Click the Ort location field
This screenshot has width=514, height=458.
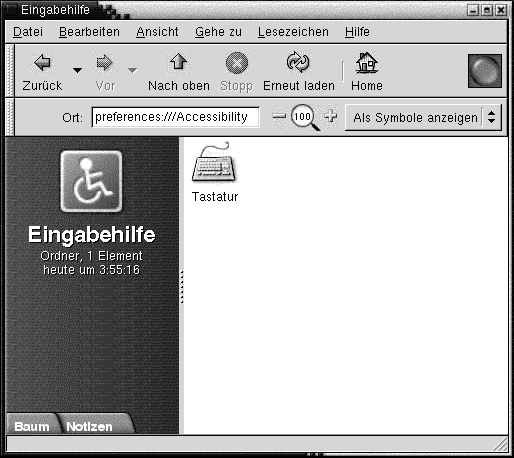pos(176,117)
